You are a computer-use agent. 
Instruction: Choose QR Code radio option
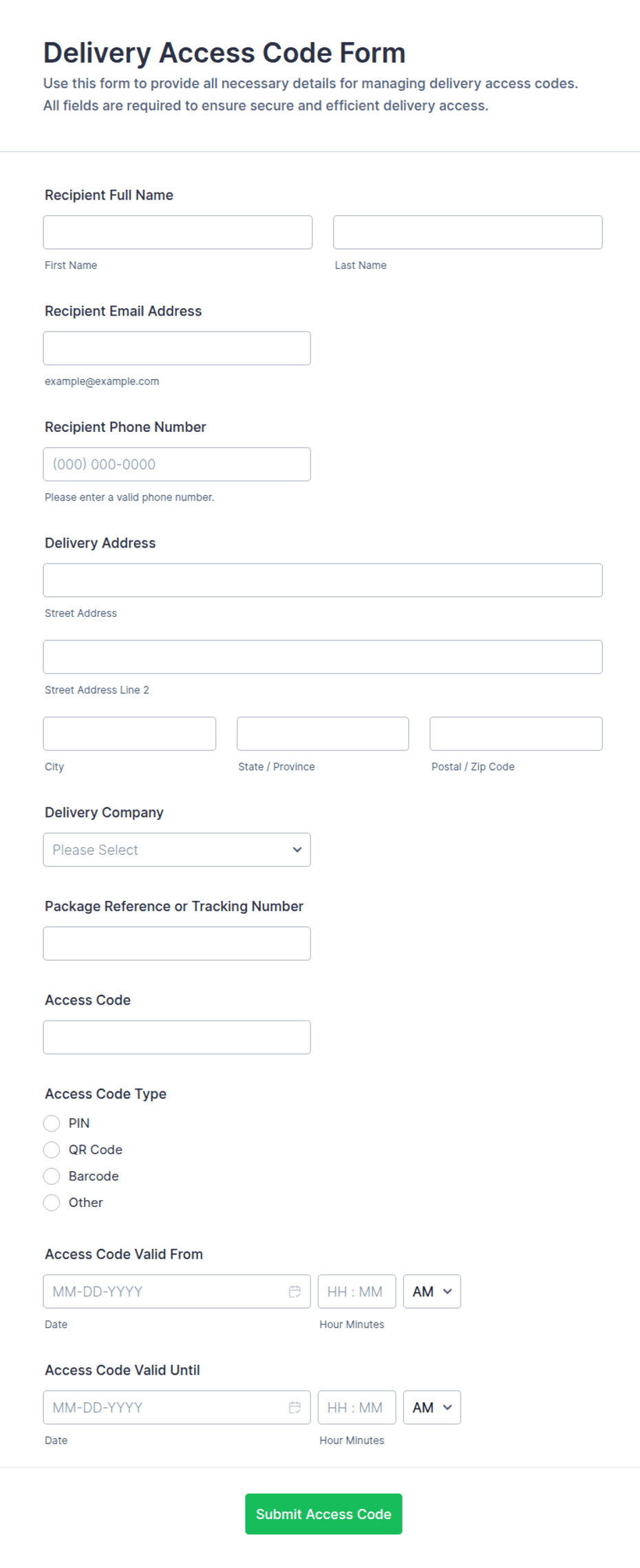pyautogui.click(x=52, y=1150)
